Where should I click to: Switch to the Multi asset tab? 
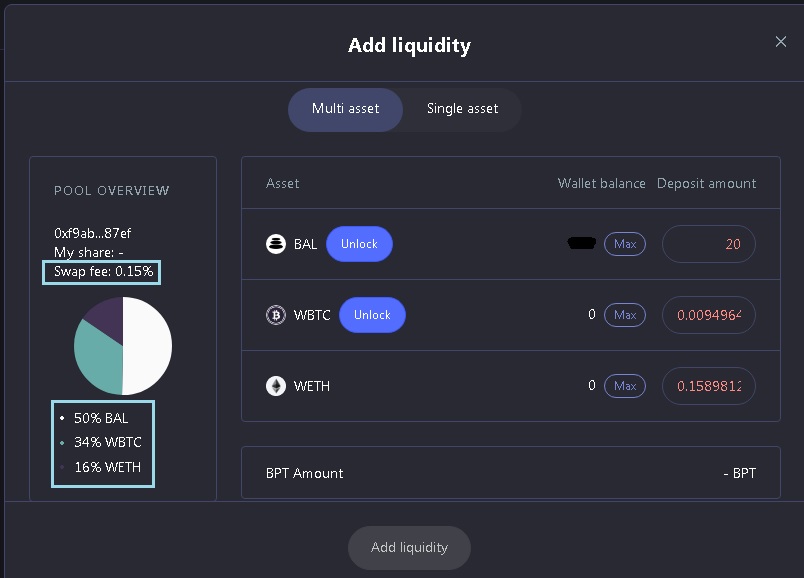click(x=345, y=109)
